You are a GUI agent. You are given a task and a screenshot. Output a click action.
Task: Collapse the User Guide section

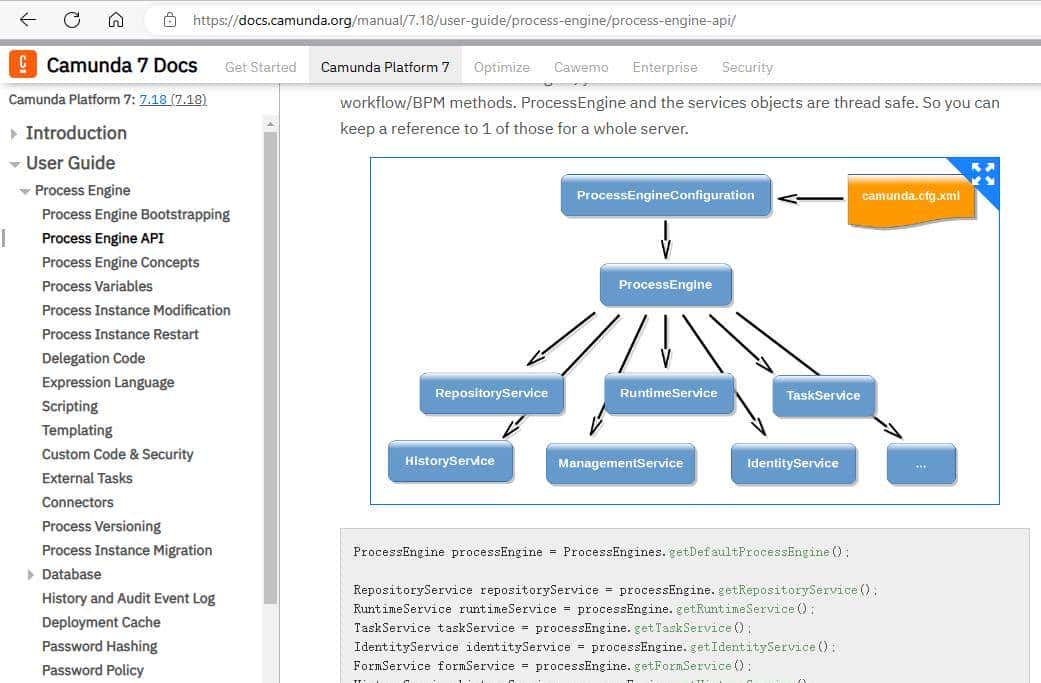point(14,164)
